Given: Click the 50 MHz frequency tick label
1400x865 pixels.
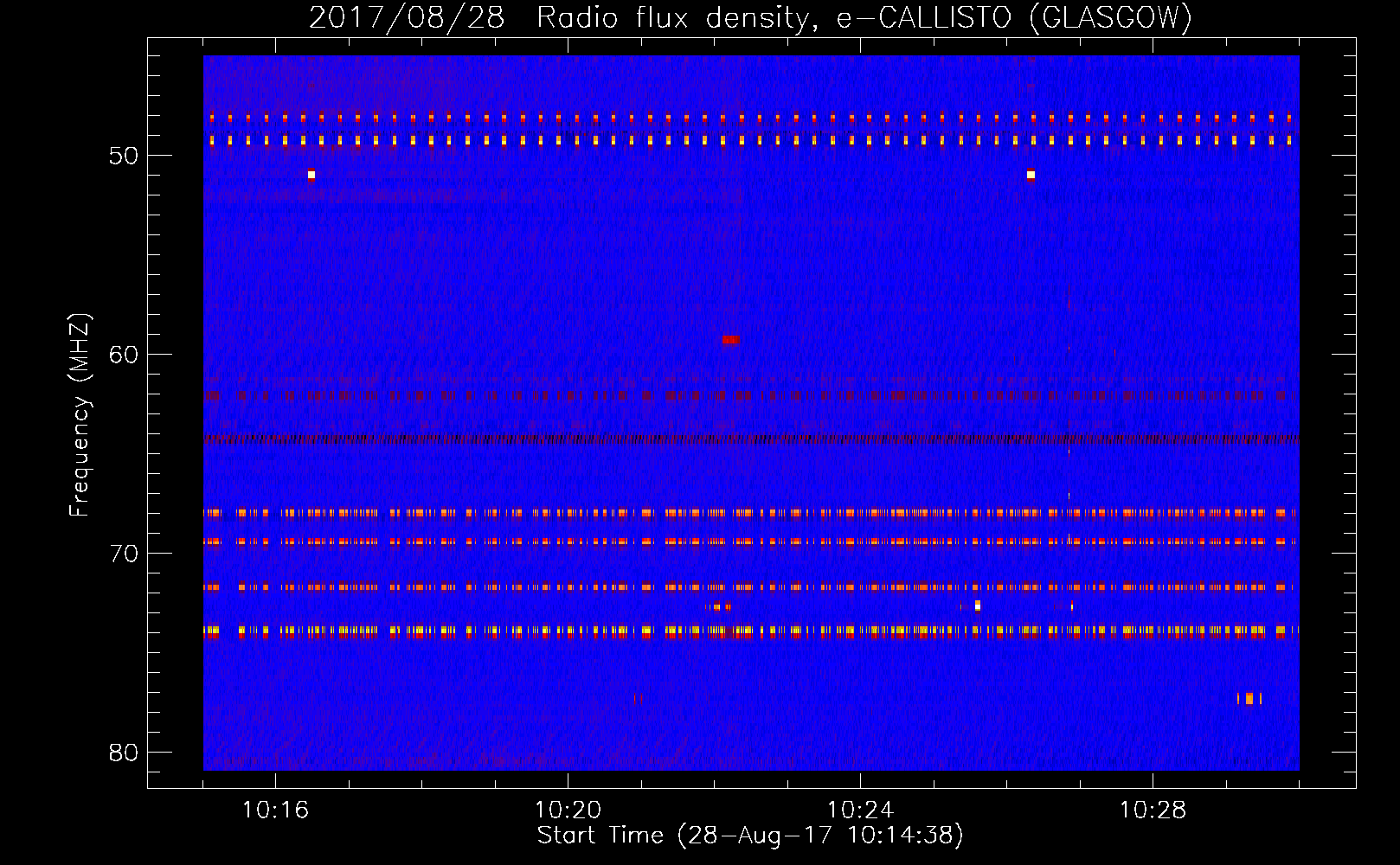Looking at the screenshot, I should 124,156.
